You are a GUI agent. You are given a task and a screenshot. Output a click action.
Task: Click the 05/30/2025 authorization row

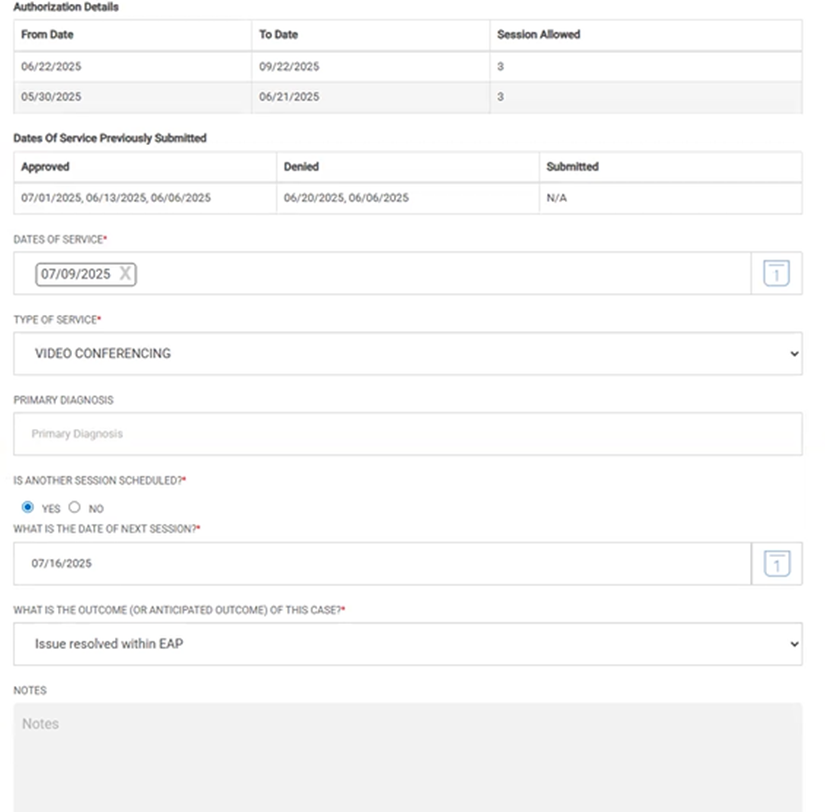tap(51, 97)
